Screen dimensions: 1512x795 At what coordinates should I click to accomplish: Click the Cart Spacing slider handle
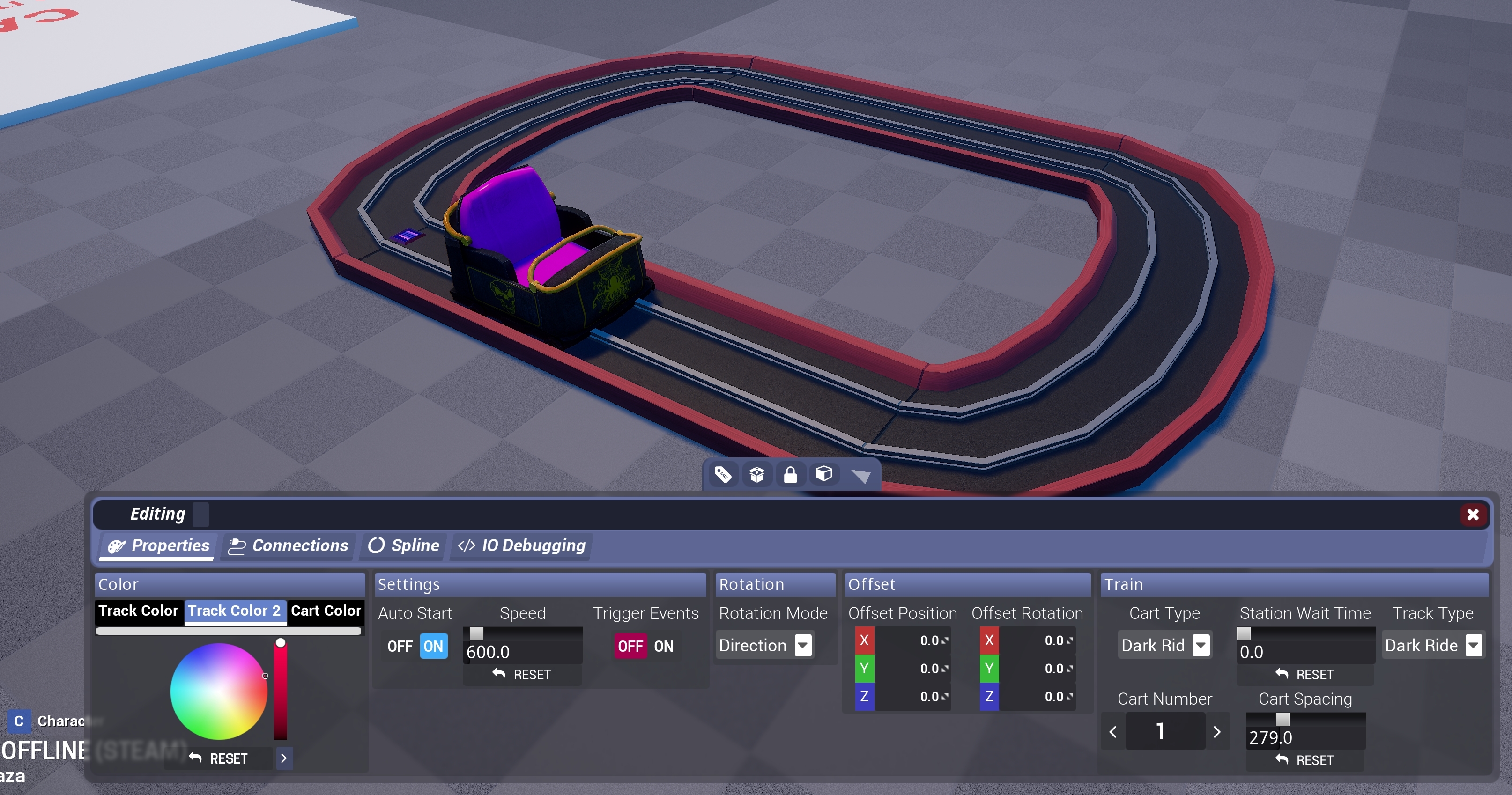pyautogui.click(x=1282, y=719)
